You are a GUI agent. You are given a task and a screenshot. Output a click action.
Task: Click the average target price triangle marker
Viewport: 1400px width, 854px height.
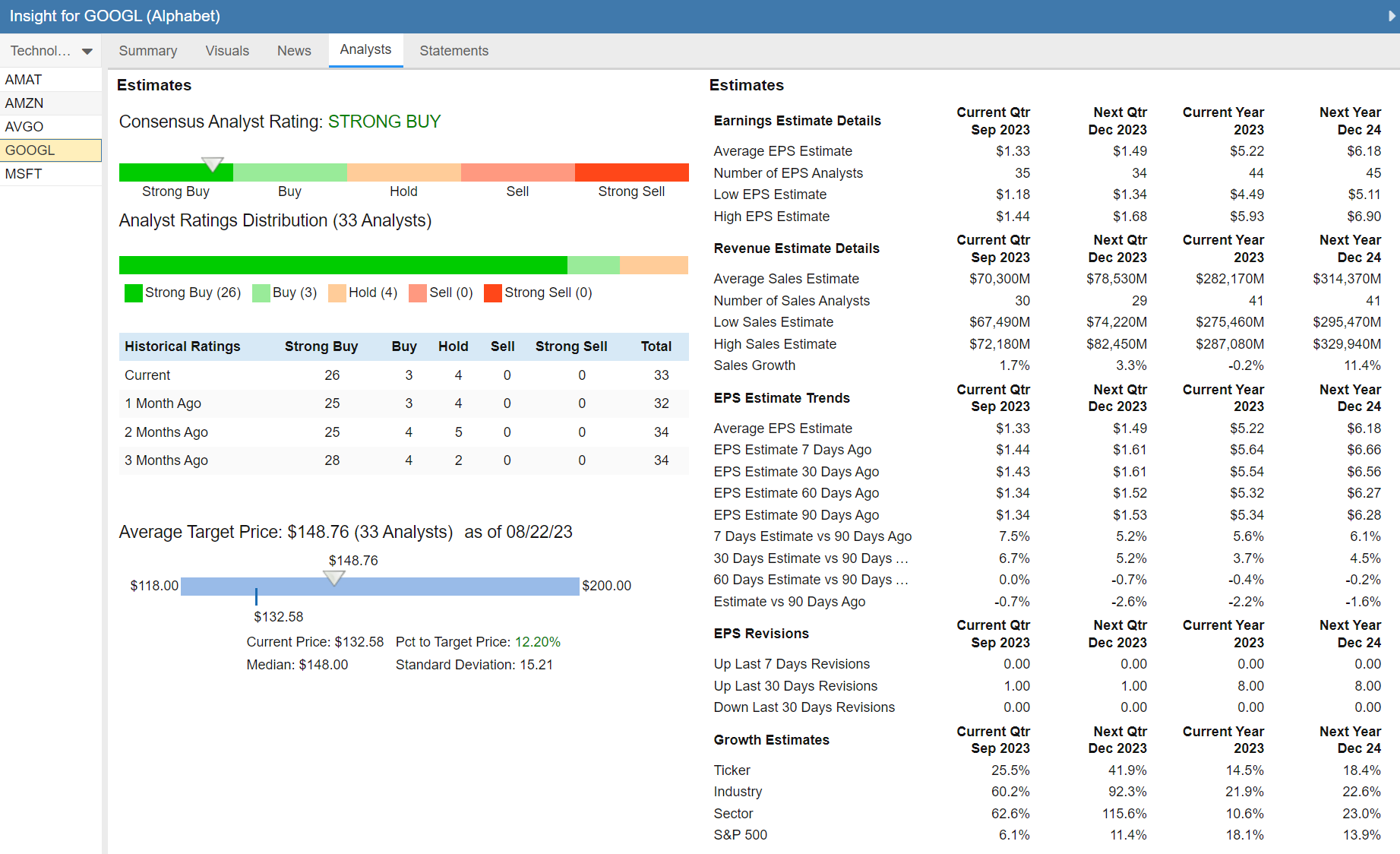pos(334,578)
